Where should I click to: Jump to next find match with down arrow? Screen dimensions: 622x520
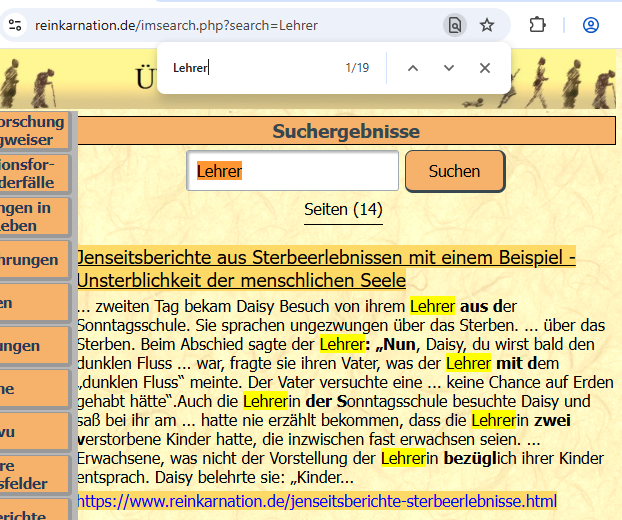click(449, 68)
